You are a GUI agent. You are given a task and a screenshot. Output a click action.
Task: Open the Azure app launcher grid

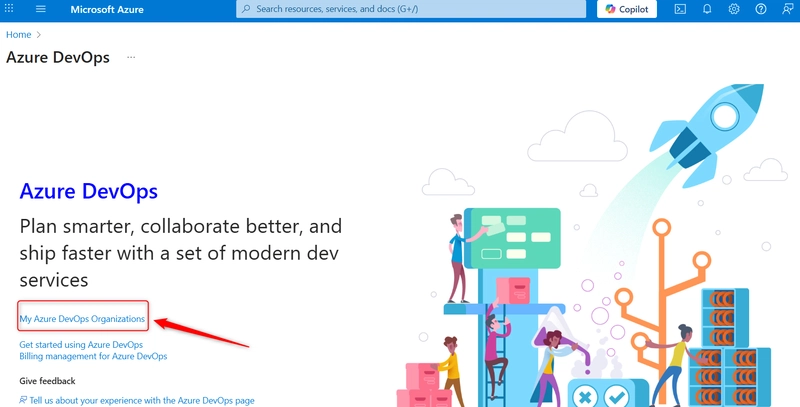coord(9,9)
